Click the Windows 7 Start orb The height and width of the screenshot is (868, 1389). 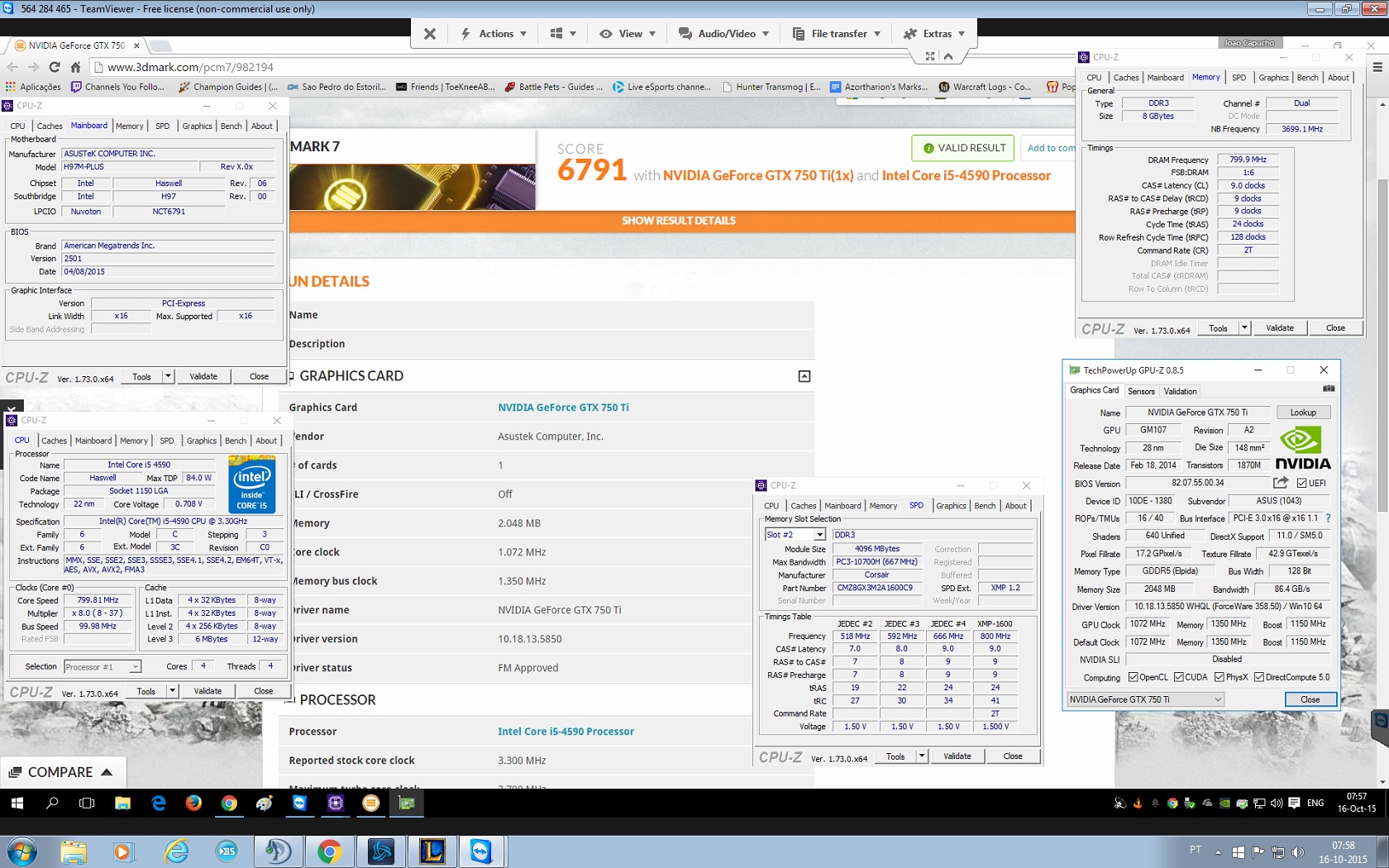point(21,851)
